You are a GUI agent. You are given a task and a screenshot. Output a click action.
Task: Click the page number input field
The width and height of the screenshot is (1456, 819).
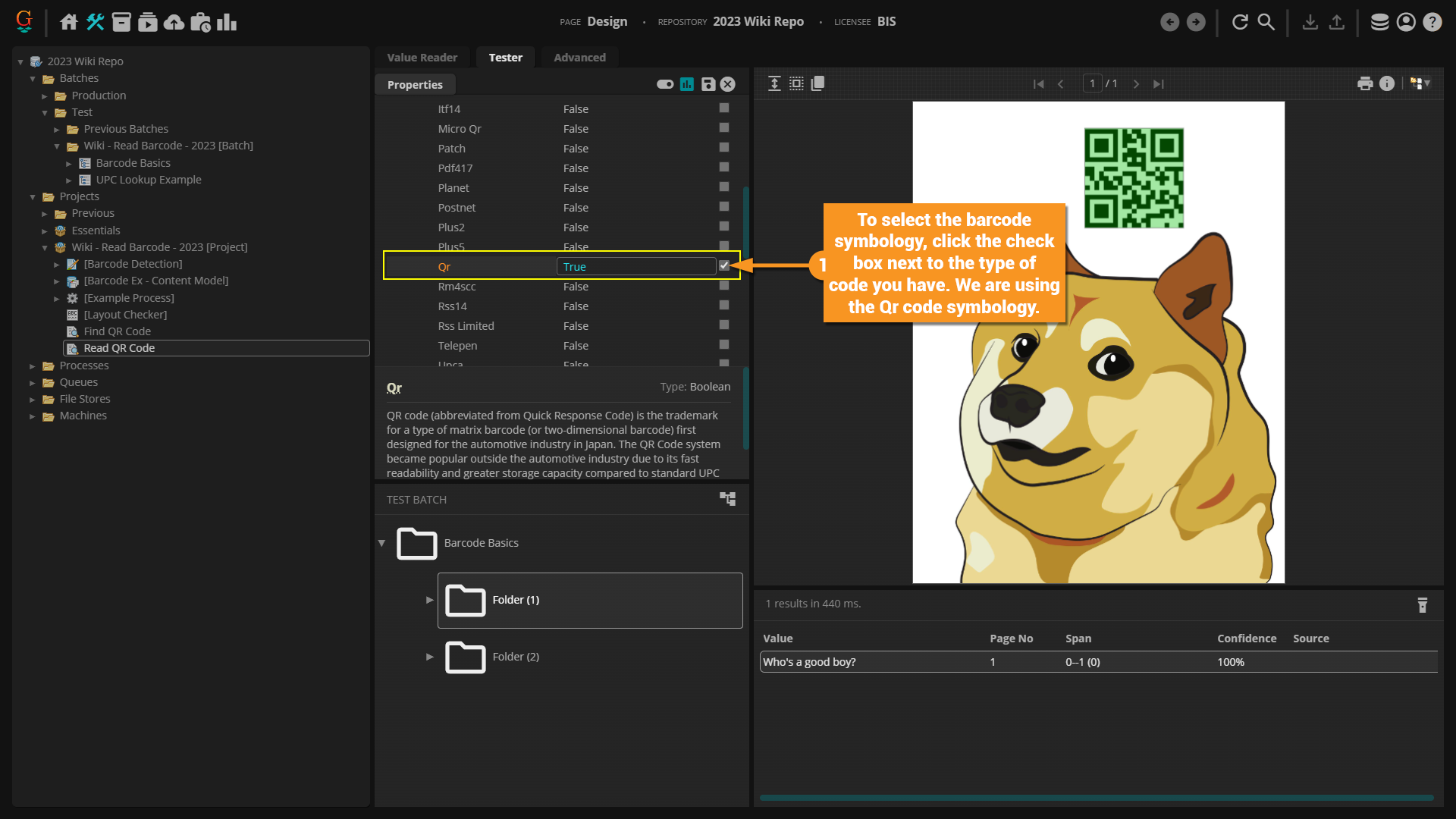point(1092,83)
